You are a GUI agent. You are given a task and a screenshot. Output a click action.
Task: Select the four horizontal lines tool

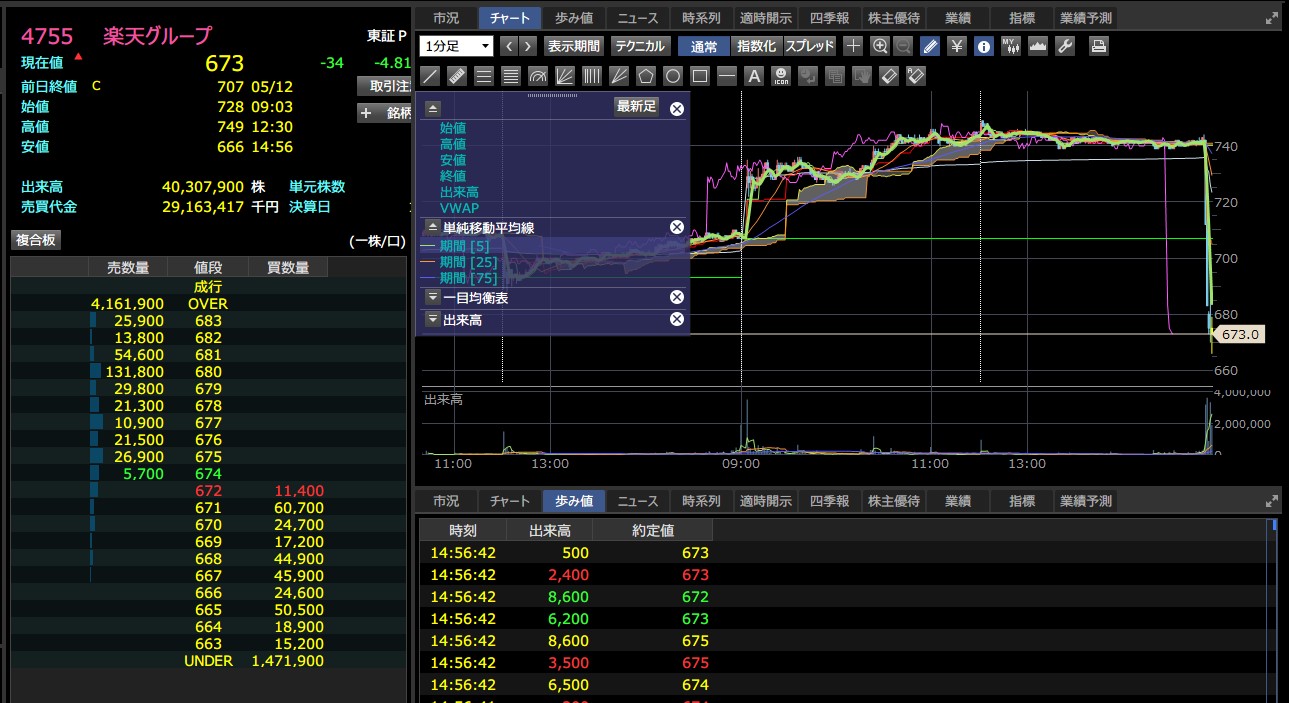pos(511,76)
